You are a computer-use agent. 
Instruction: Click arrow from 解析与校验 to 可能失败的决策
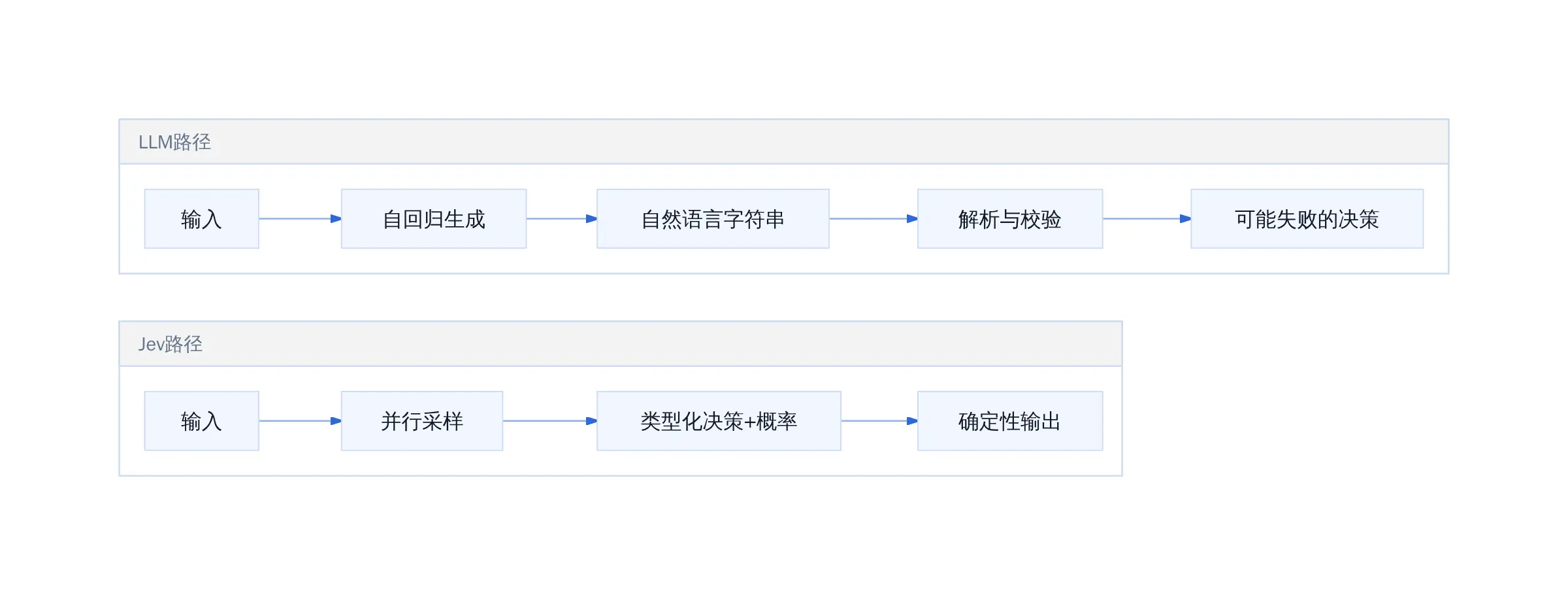coord(1147,219)
